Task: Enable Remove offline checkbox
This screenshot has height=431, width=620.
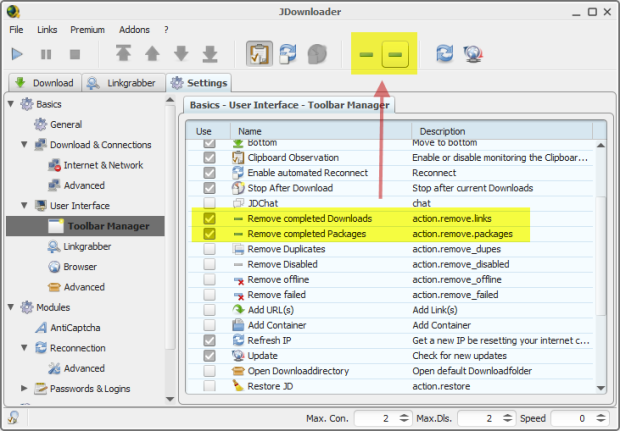Action: [x=209, y=280]
